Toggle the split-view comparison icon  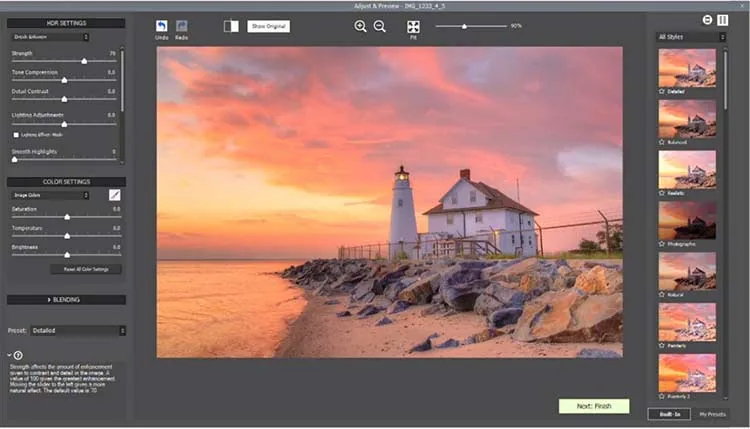(x=232, y=26)
